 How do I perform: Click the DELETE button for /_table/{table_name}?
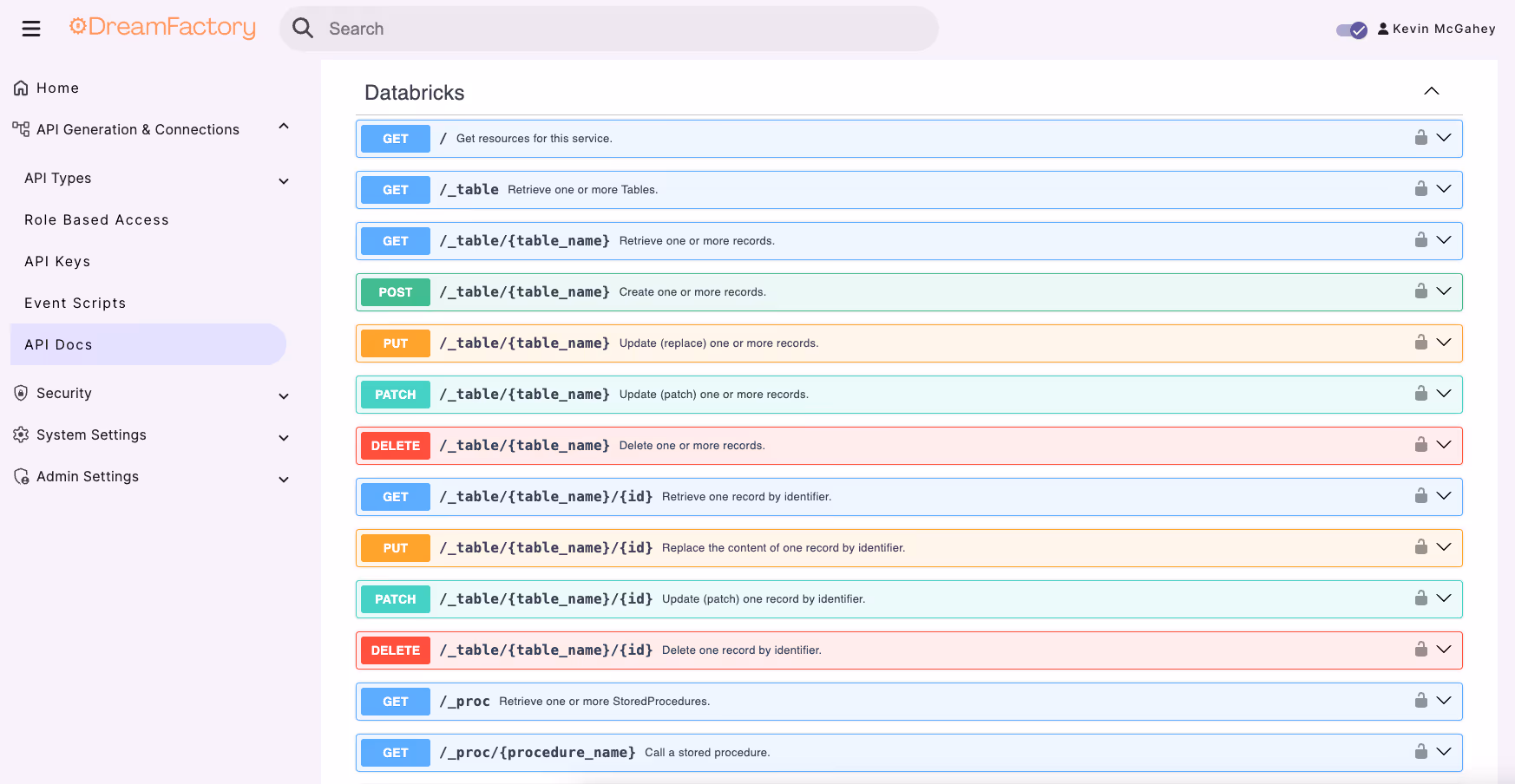tap(396, 446)
